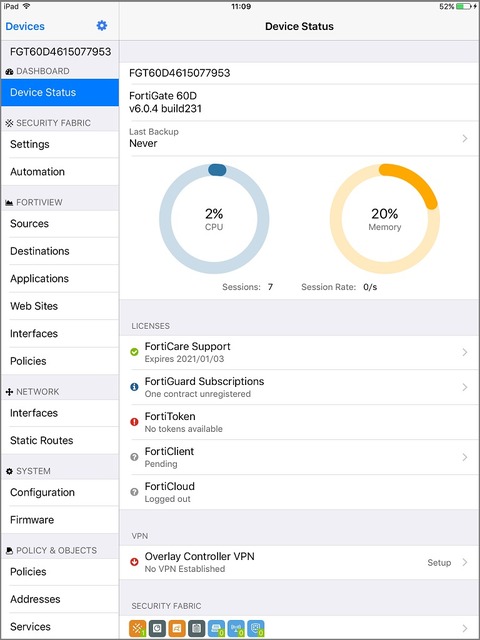The width and height of the screenshot is (480, 640).
Task: Tap the Wi-Fi icon in status bar
Action: coord(27,7)
